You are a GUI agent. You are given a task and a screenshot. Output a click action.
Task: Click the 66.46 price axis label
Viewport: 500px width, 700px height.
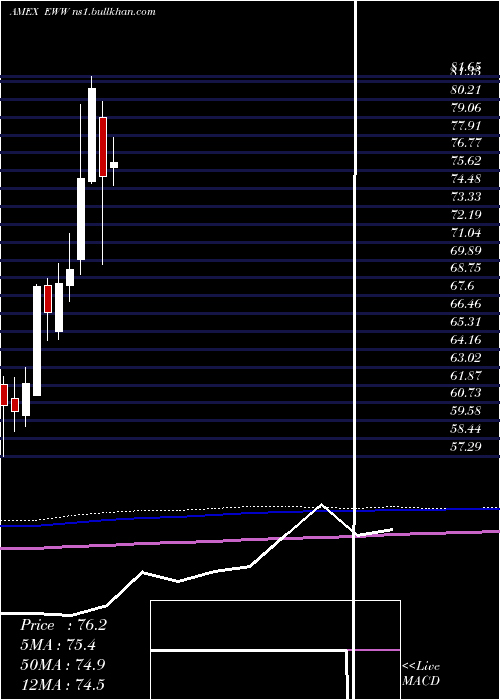(x=466, y=304)
